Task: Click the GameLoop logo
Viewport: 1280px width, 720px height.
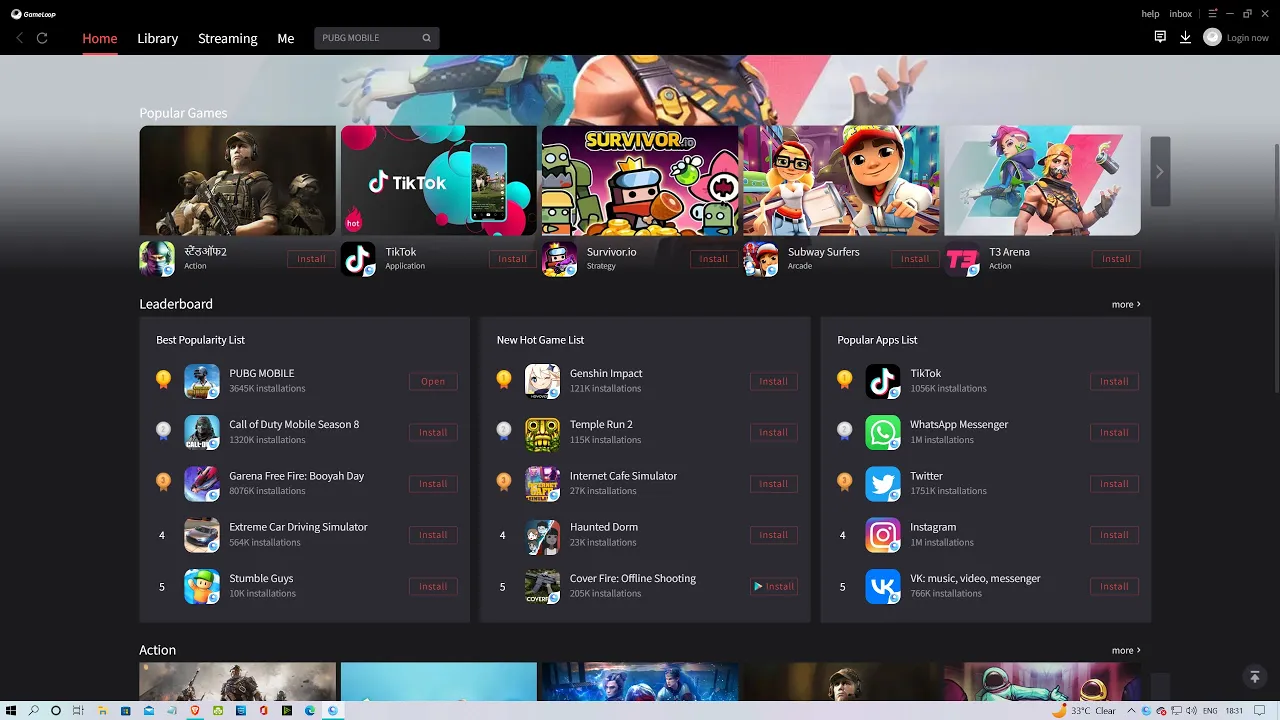Action: tap(34, 14)
